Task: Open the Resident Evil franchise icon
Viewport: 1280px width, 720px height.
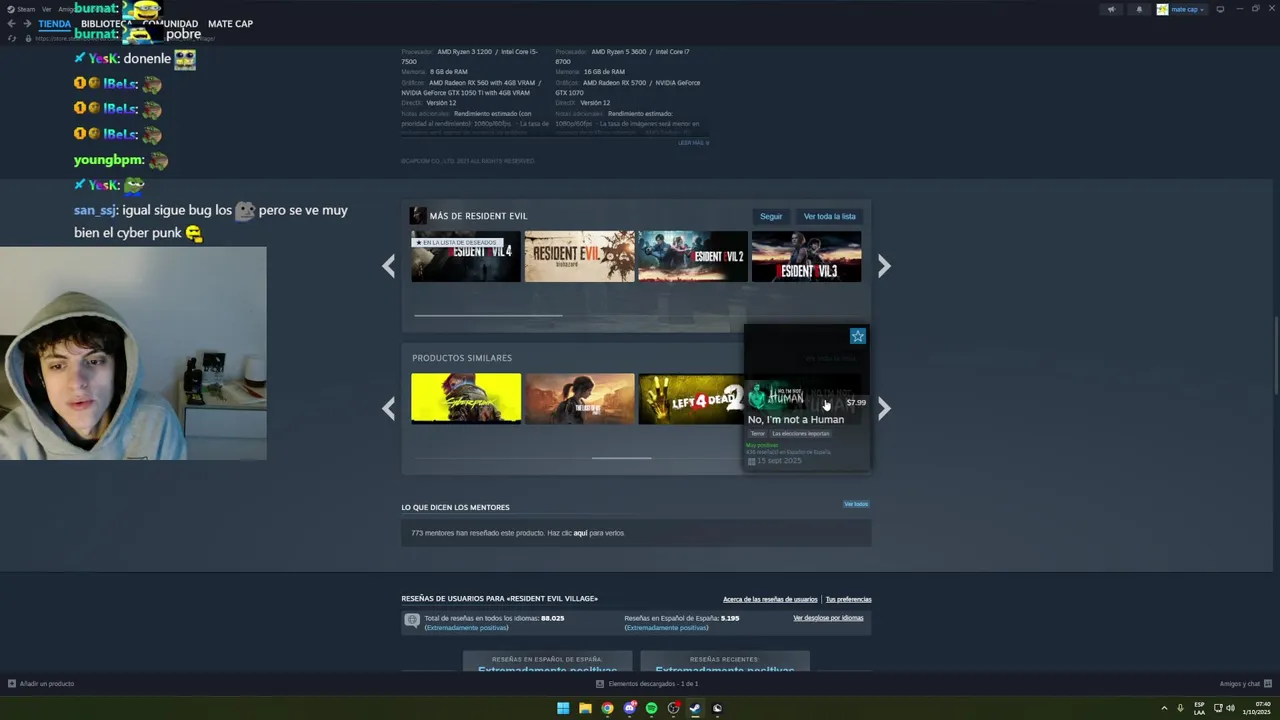Action: (418, 216)
